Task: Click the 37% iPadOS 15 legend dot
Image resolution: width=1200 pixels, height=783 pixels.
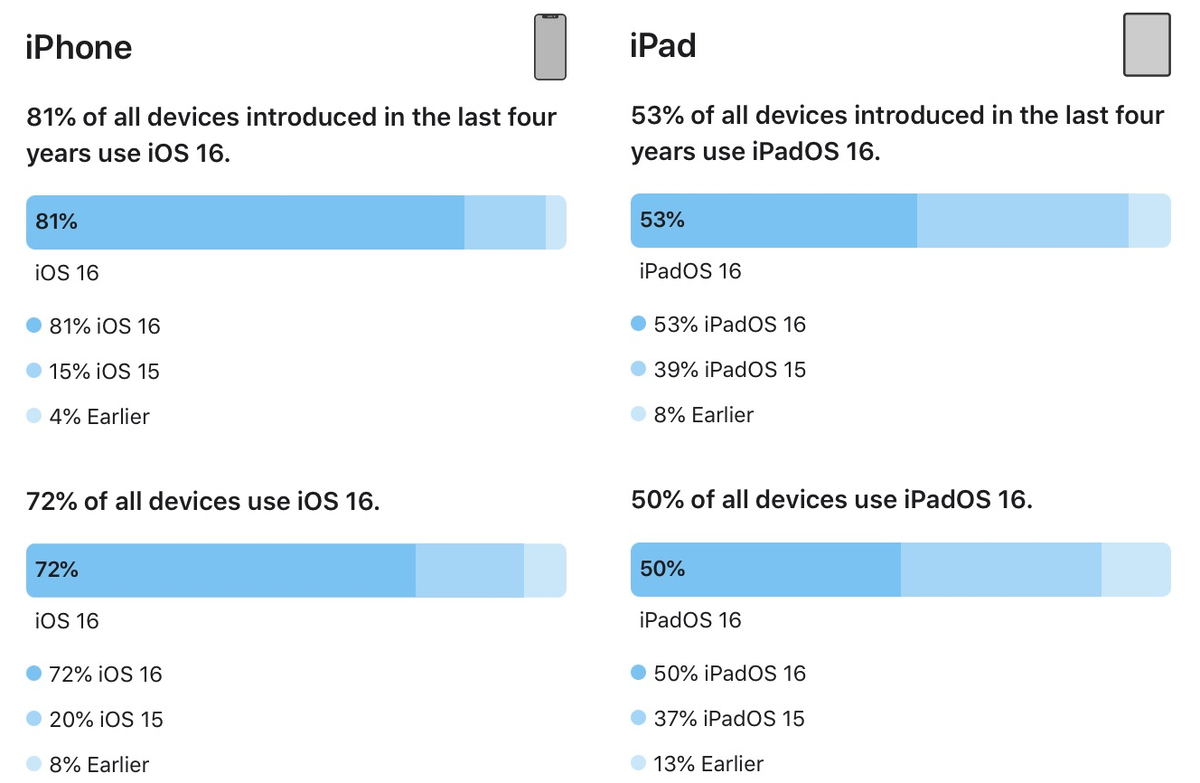Action: click(639, 718)
